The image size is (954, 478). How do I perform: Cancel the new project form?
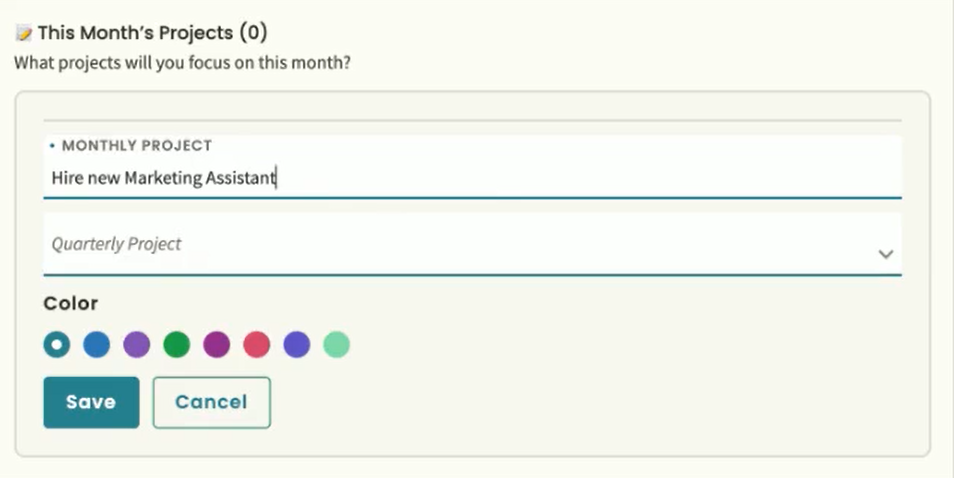(x=211, y=402)
